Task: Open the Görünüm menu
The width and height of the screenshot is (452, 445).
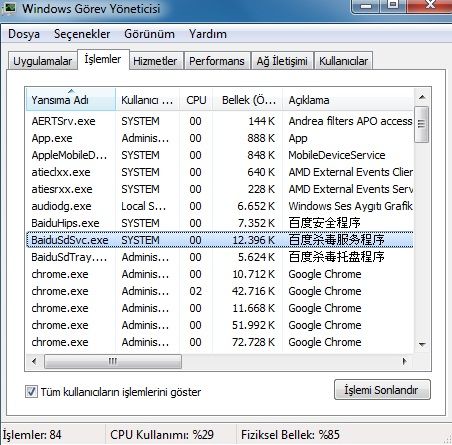Action: click(x=149, y=34)
